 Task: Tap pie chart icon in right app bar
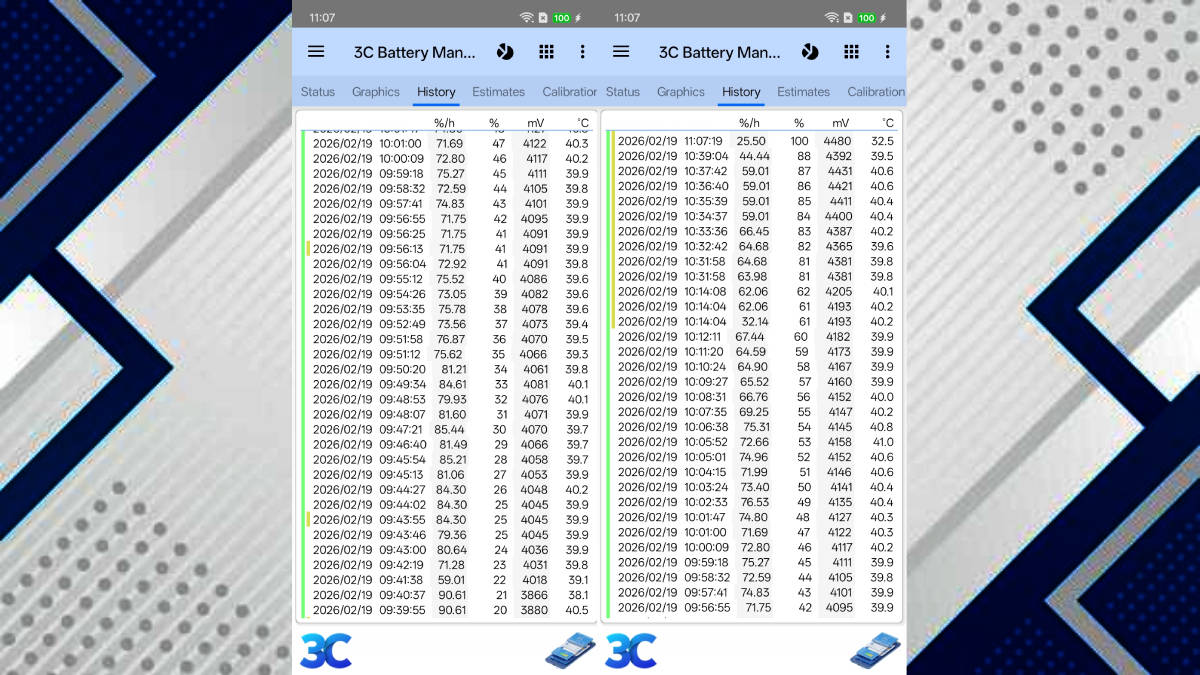pos(810,52)
